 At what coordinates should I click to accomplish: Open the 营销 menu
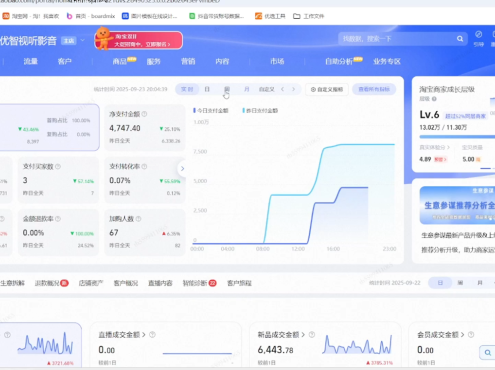[x=188, y=61]
